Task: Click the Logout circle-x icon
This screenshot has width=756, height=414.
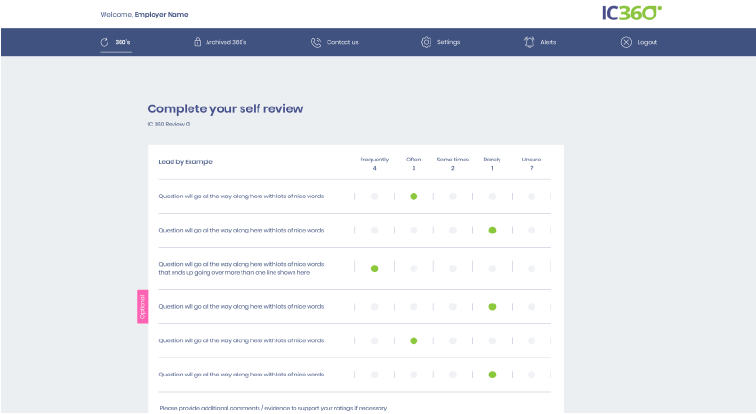Action: [626, 42]
